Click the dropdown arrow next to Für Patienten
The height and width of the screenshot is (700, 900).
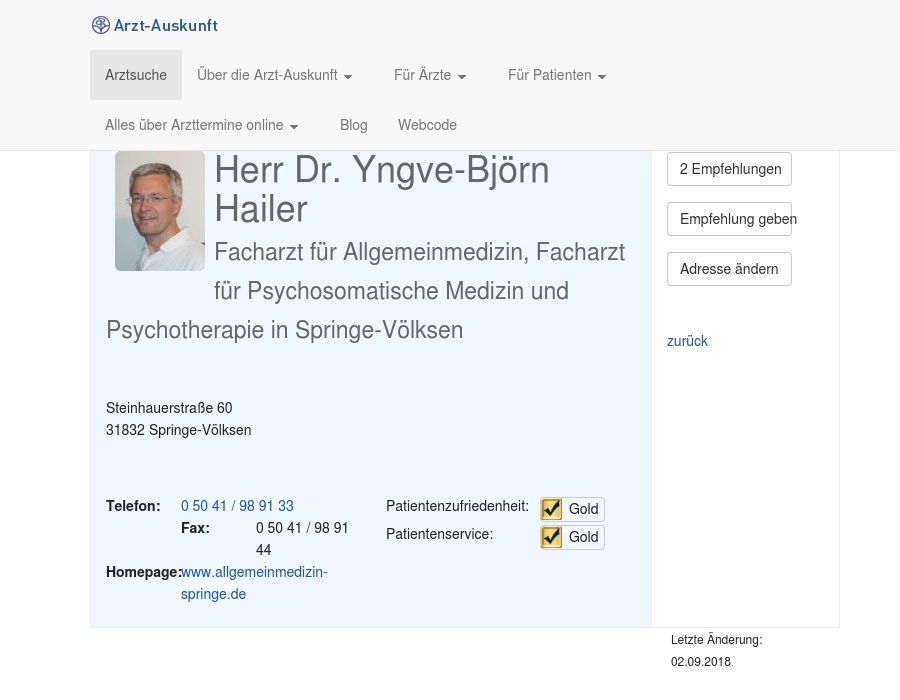point(601,76)
